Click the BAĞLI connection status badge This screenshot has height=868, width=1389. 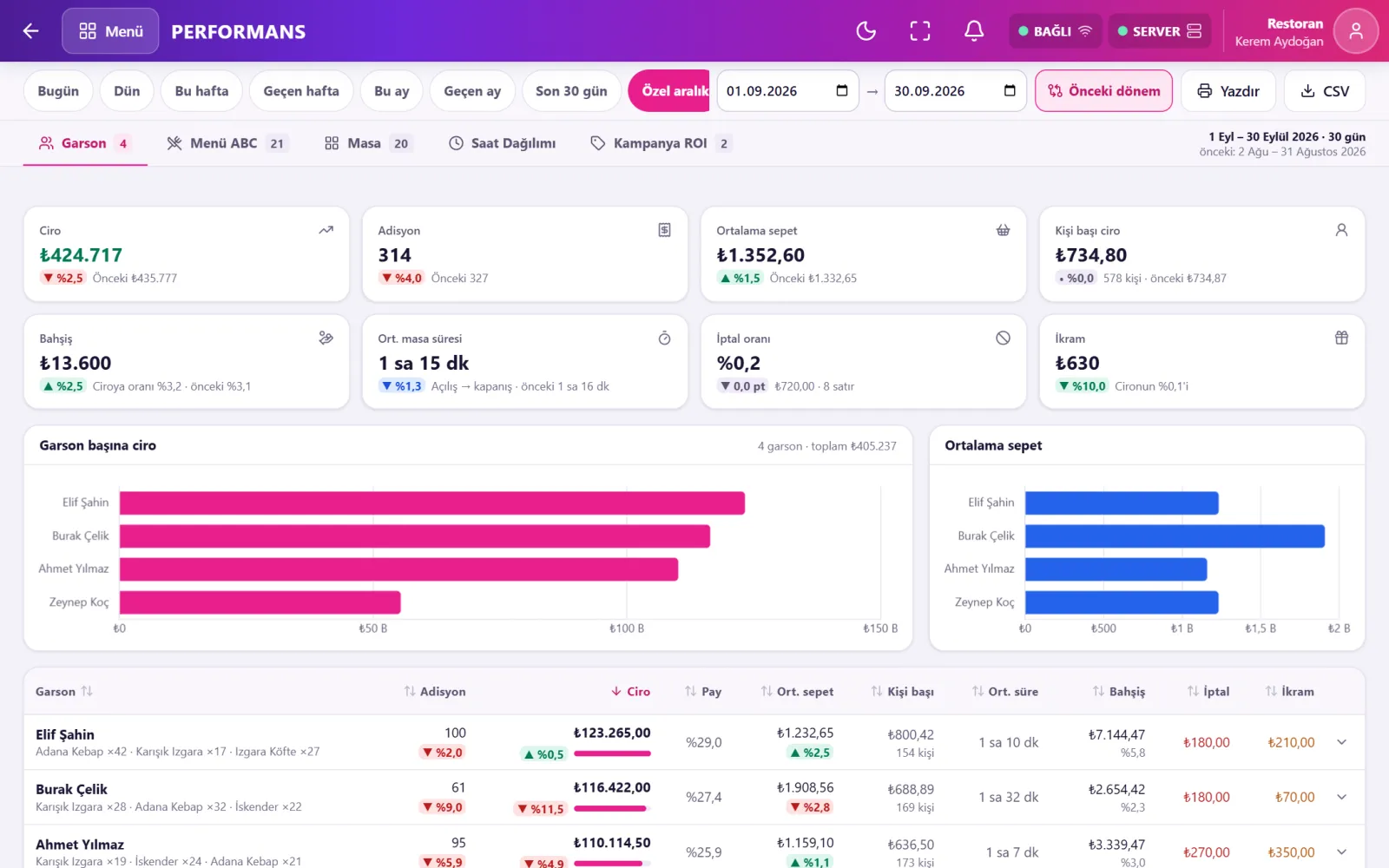pyautogui.click(x=1055, y=31)
